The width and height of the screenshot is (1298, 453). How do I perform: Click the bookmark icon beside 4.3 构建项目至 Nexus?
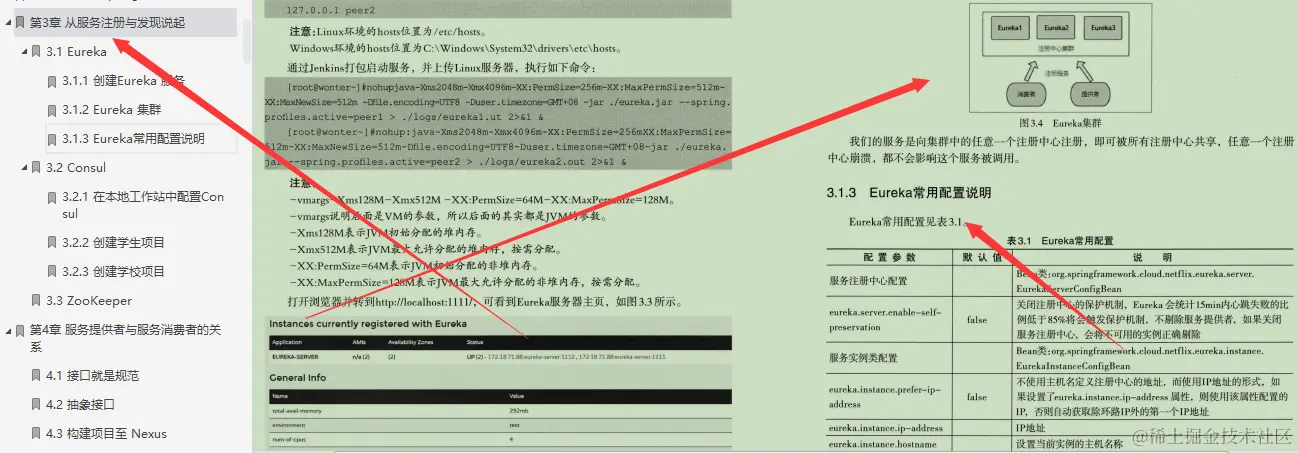tap(36, 434)
